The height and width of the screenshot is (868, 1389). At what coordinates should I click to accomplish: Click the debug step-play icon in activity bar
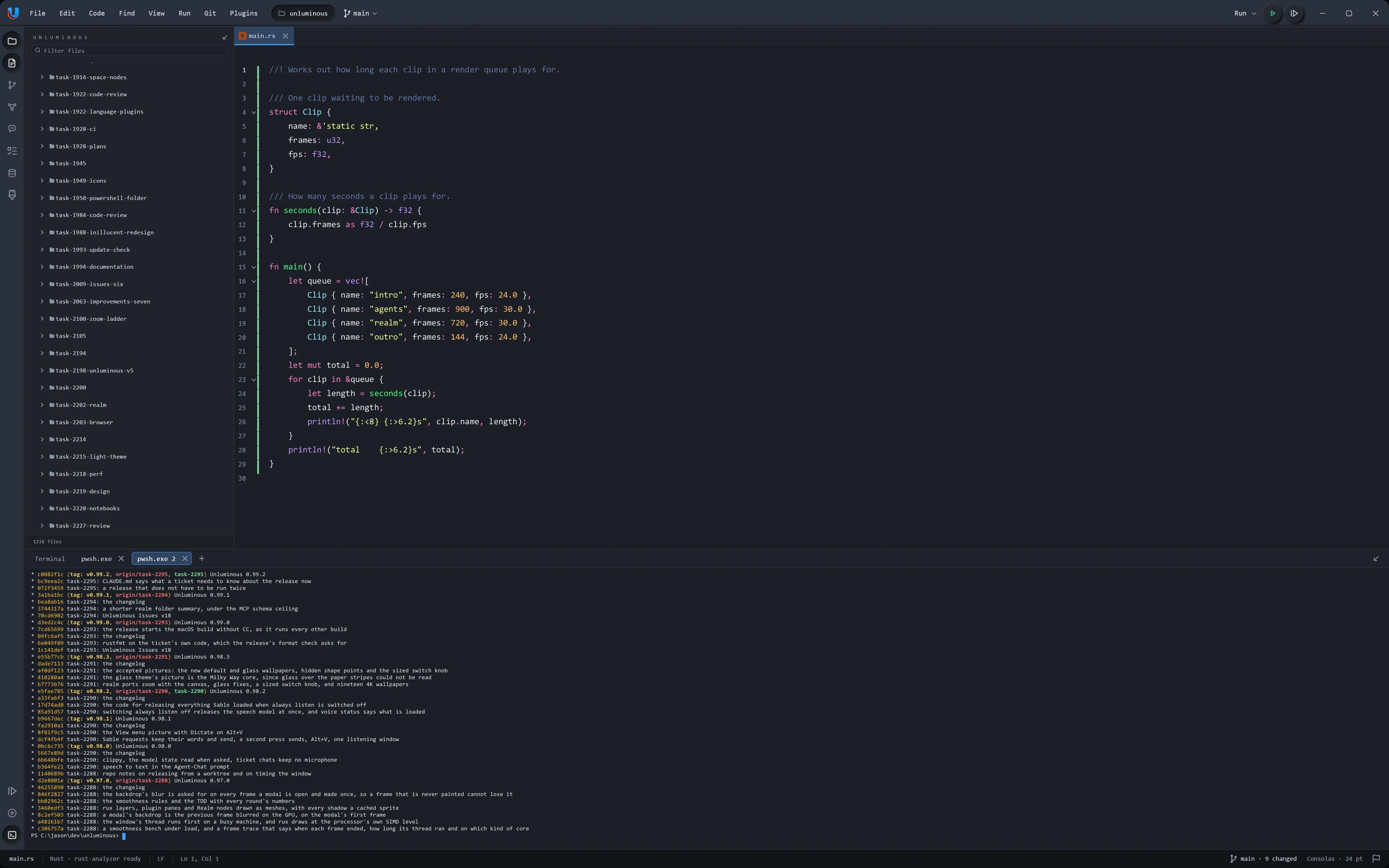pyautogui.click(x=12, y=791)
